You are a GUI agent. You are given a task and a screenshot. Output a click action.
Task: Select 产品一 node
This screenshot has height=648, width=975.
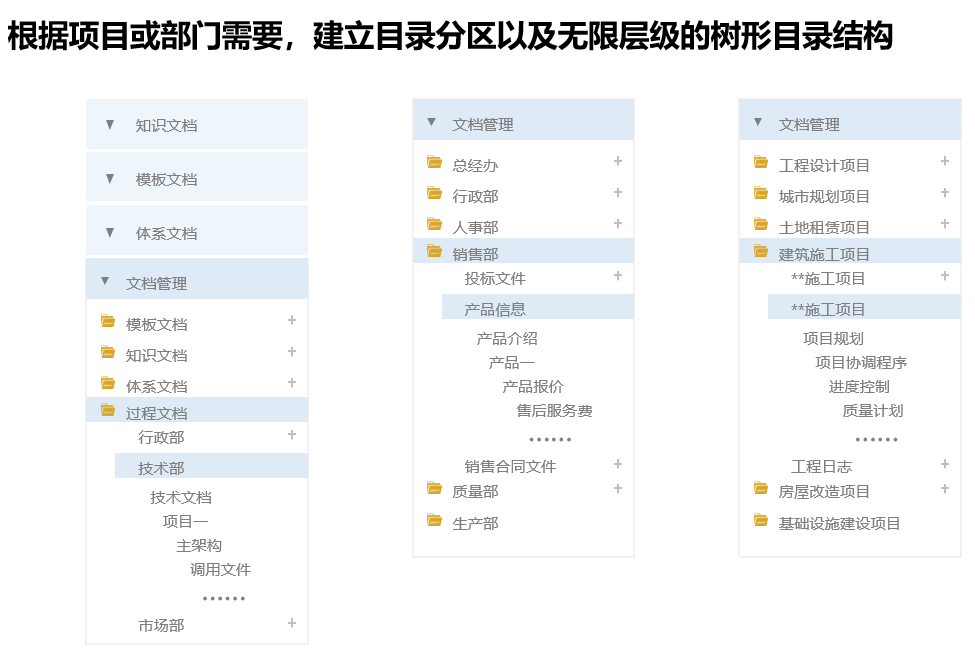(512, 362)
